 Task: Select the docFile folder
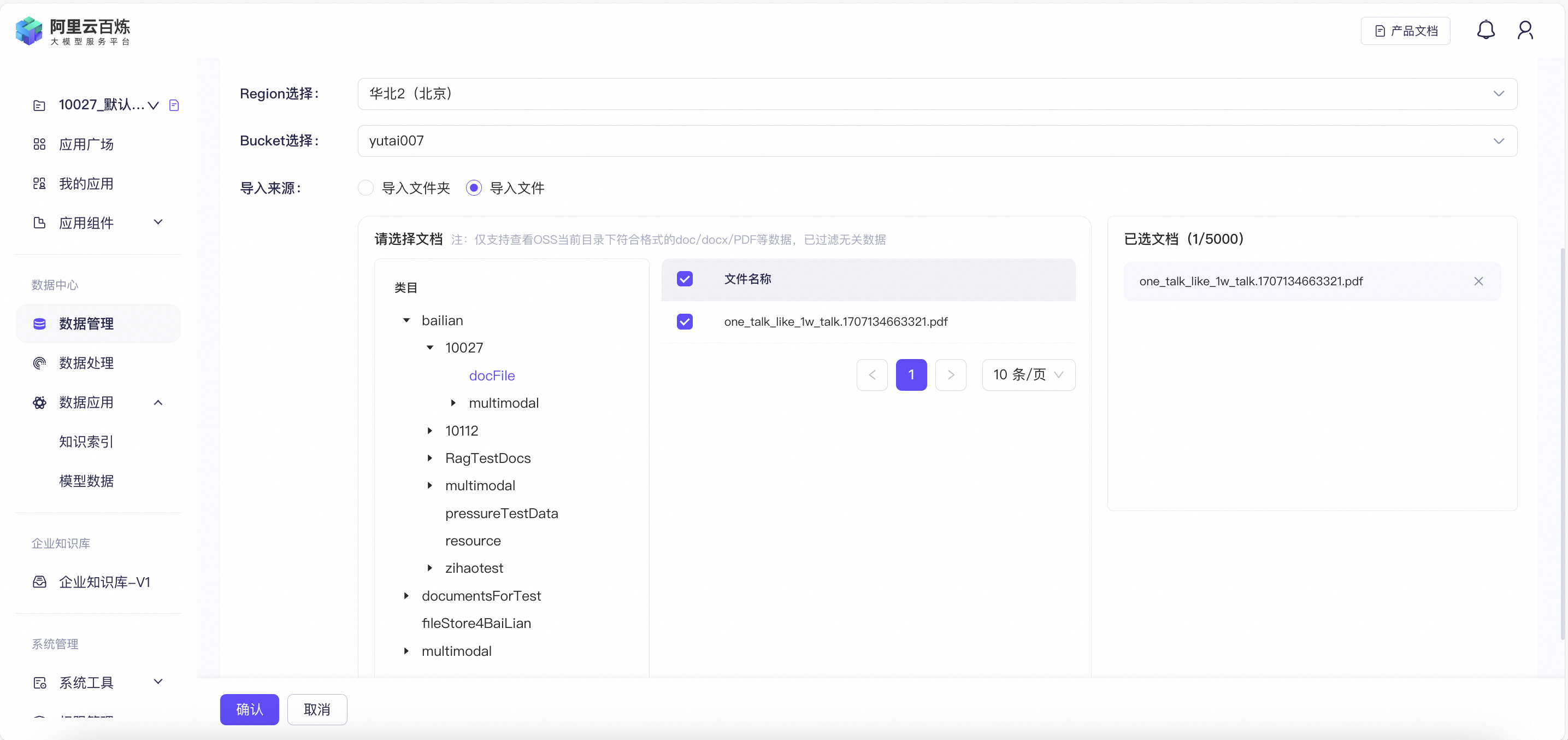[491, 375]
